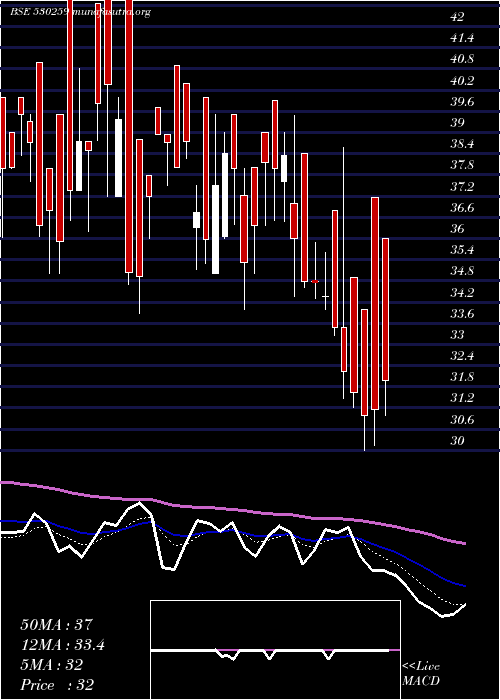Click the <<Live MACD label
This screenshot has width=500, height=700.
[x=421, y=674]
